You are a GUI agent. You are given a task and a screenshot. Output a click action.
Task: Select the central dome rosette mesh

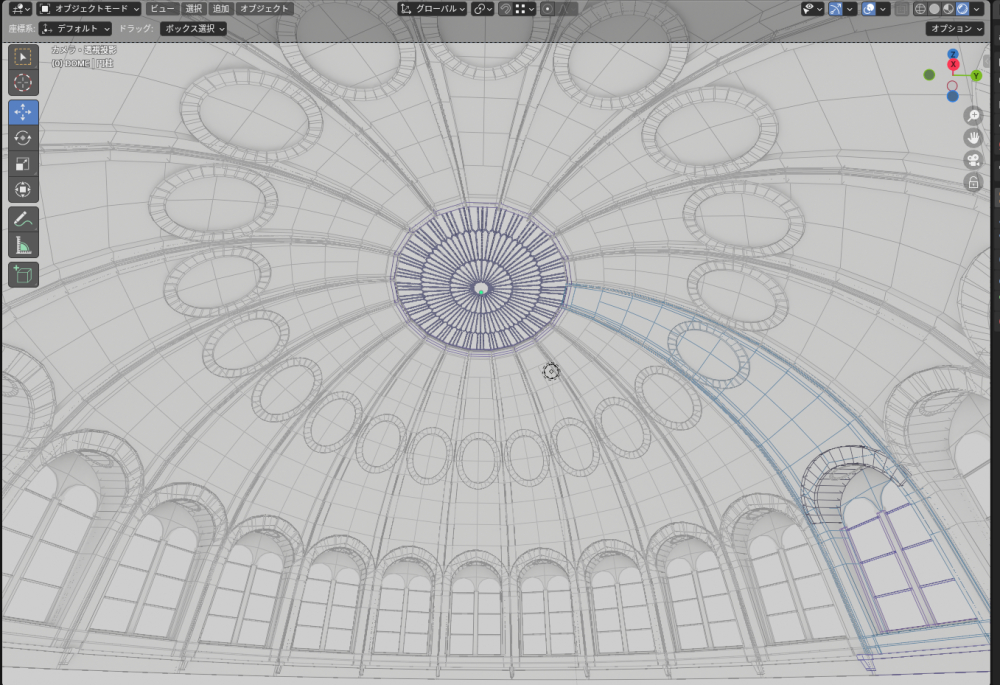[480, 279]
